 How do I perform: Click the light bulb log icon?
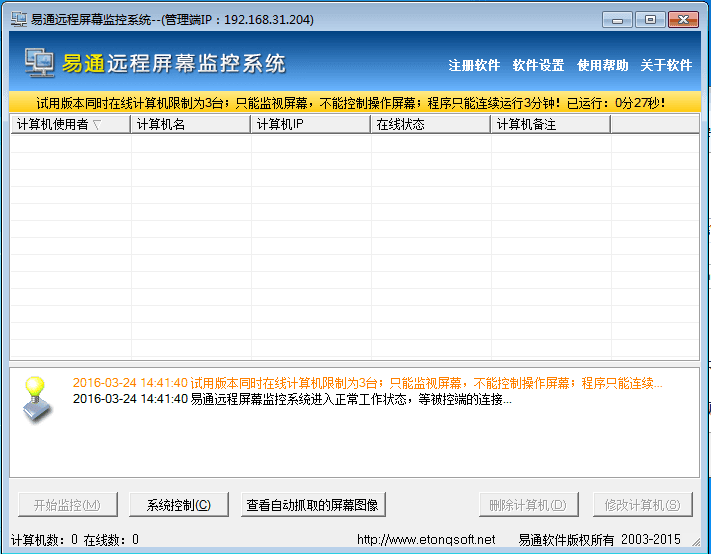37,399
